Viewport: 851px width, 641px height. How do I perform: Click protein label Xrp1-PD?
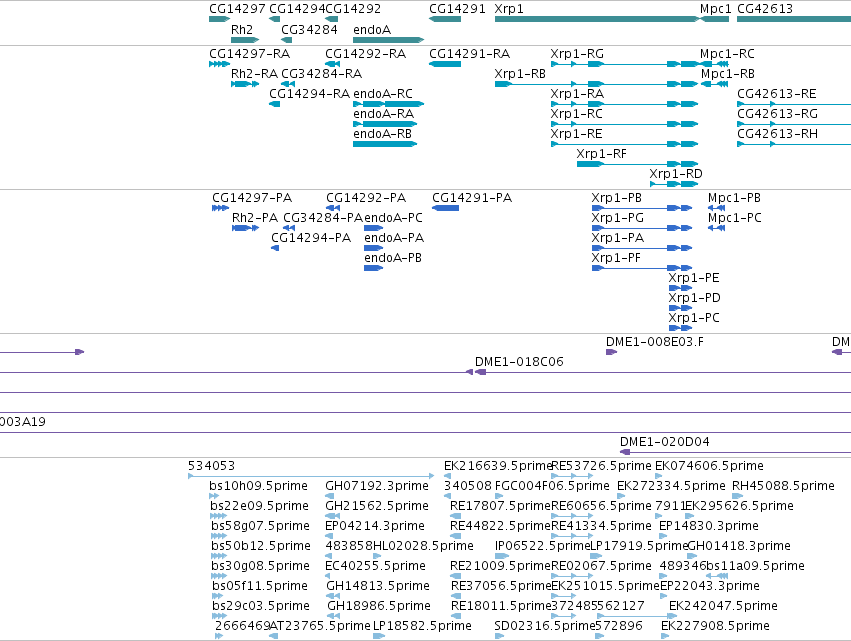[x=695, y=299]
